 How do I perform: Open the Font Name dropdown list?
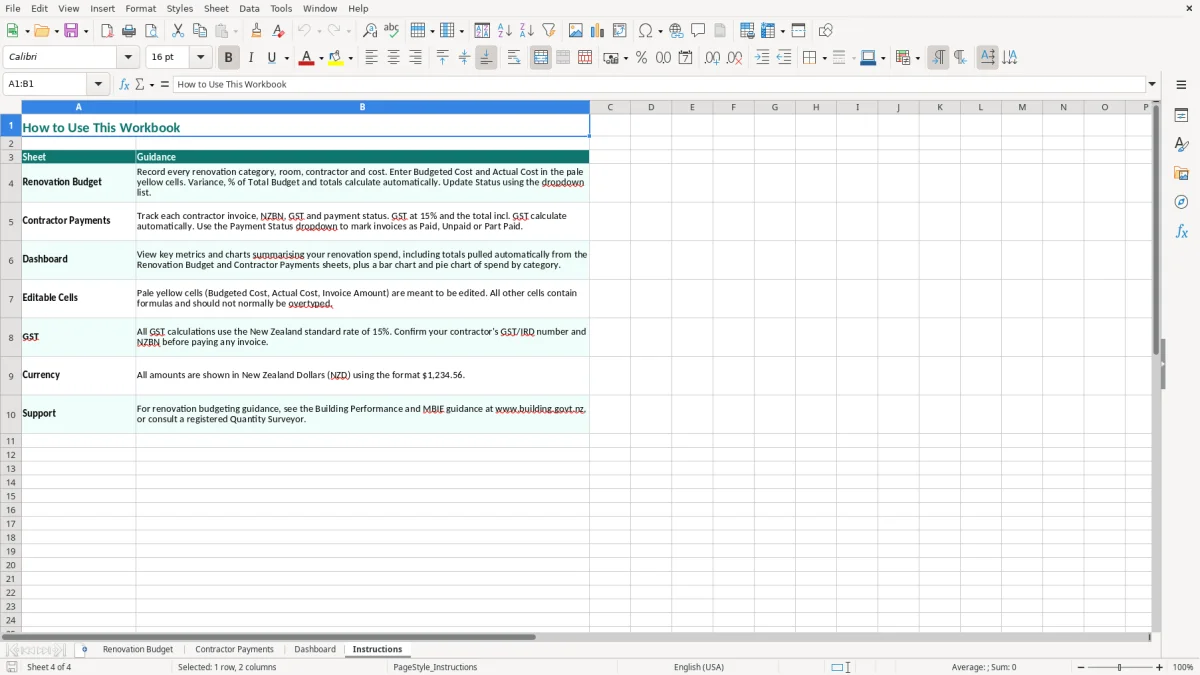[x=128, y=58]
